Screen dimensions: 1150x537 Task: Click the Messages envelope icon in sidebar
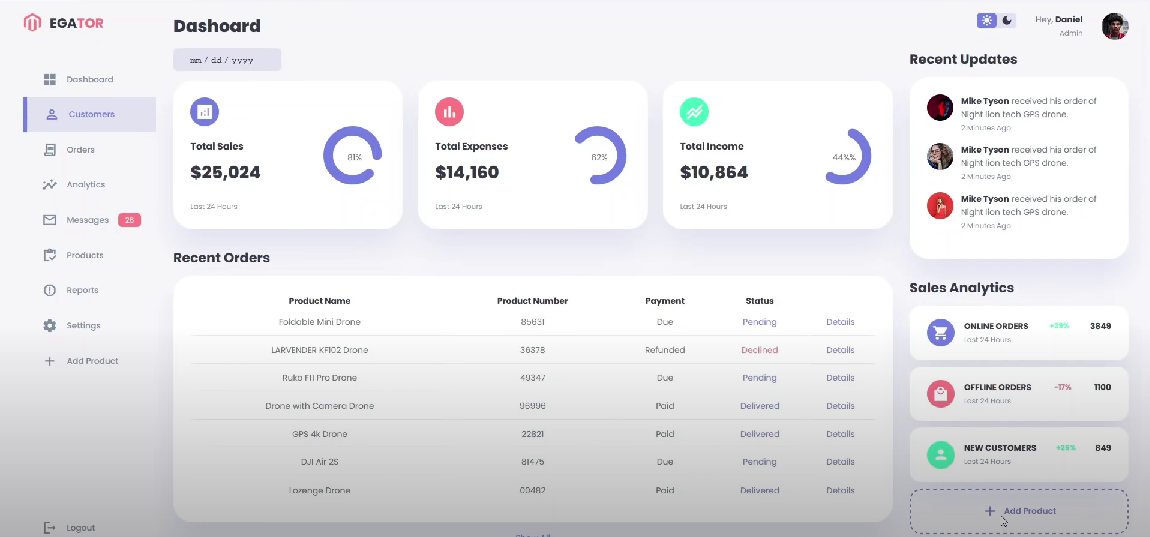(x=50, y=220)
